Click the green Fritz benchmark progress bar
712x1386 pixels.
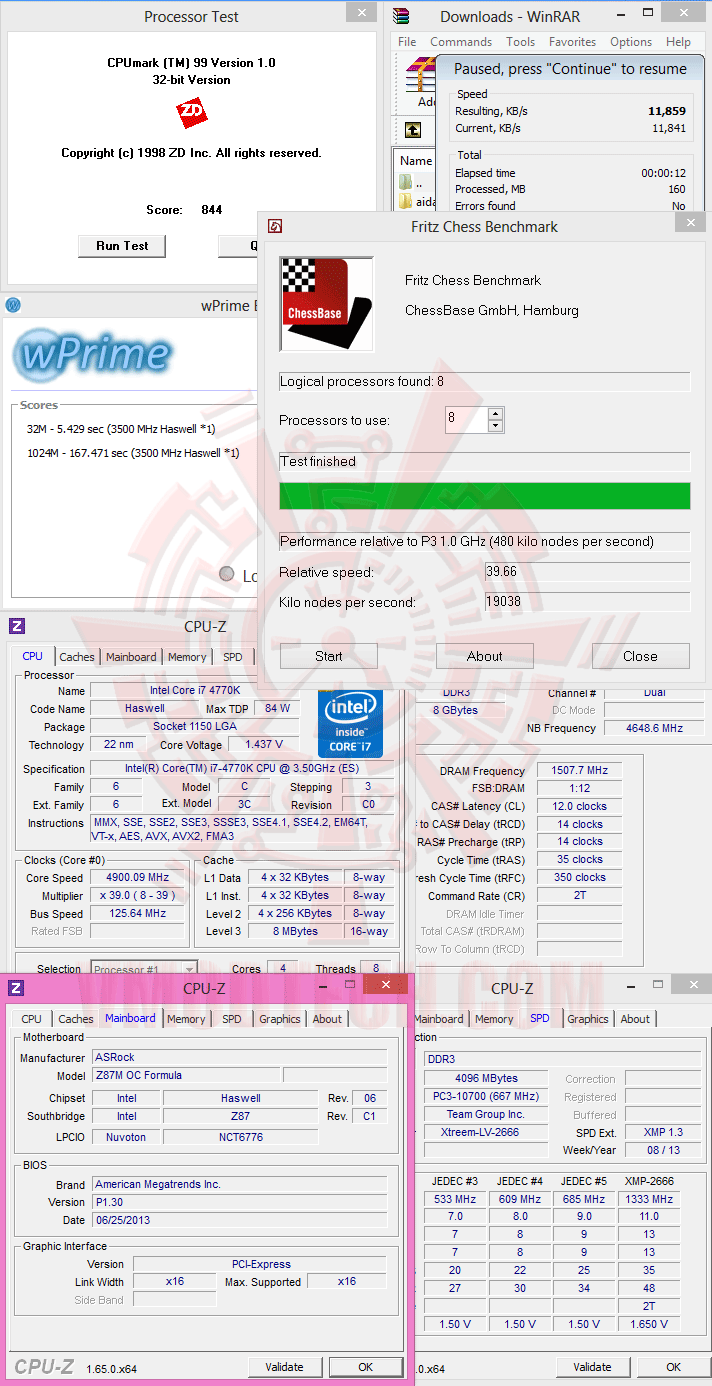pos(485,496)
